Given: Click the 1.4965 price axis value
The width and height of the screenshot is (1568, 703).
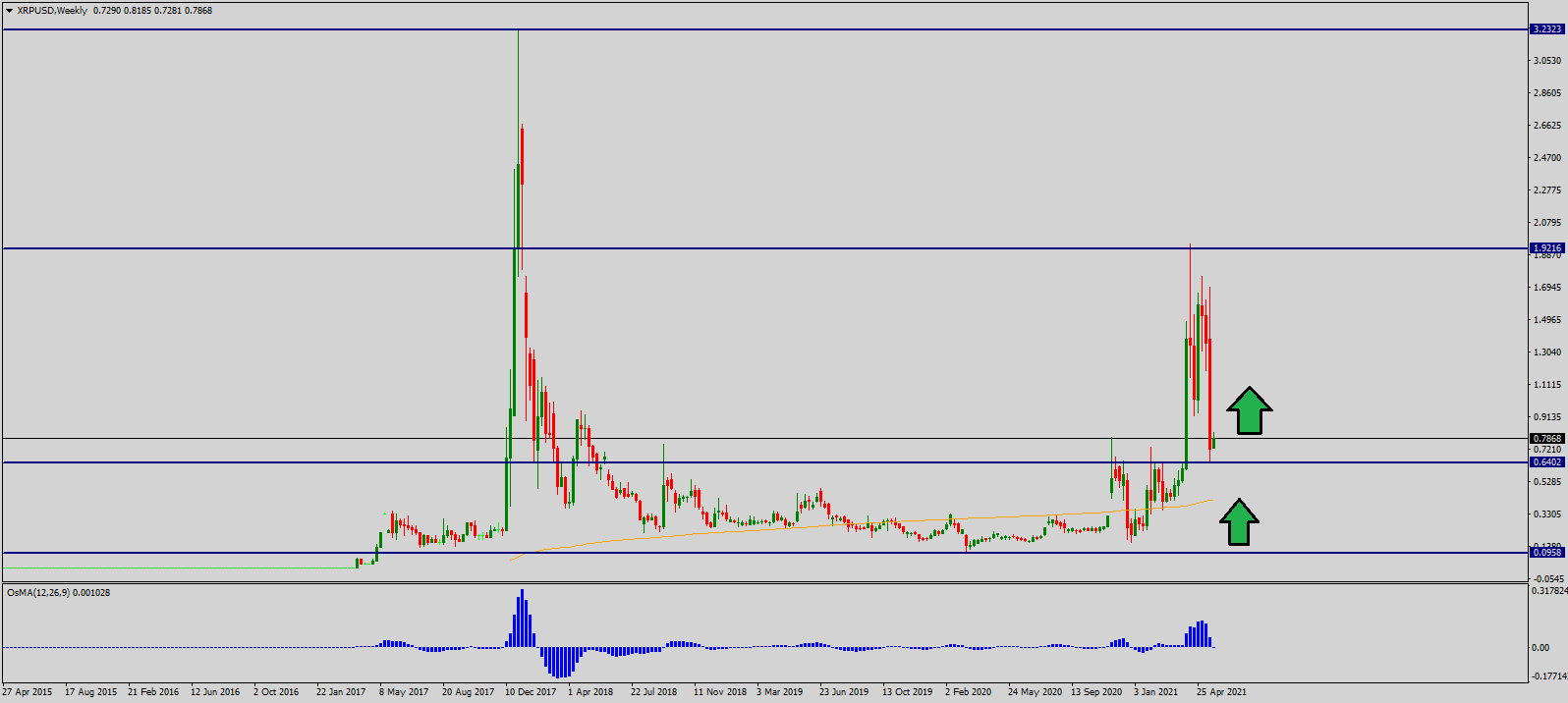Looking at the screenshot, I should [x=1547, y=320].
